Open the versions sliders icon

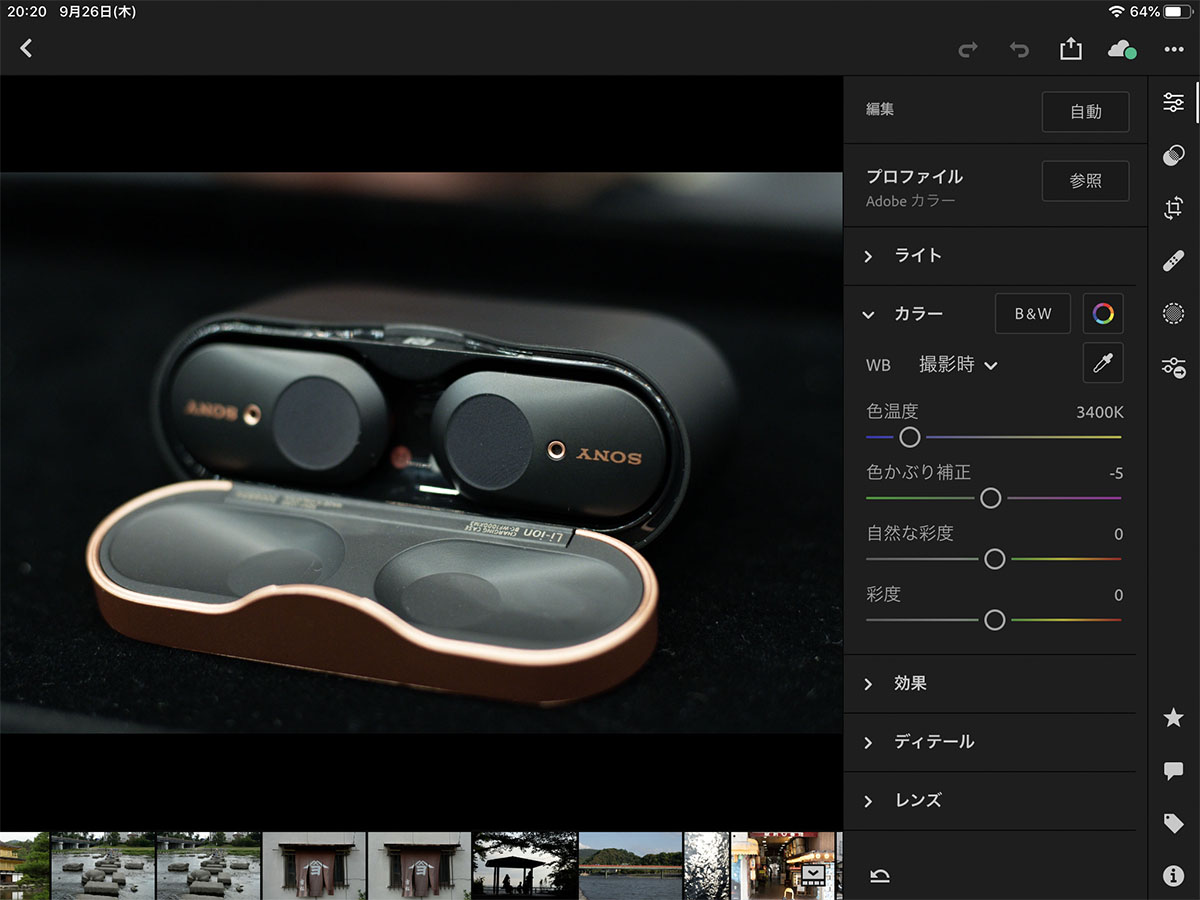1174,367
